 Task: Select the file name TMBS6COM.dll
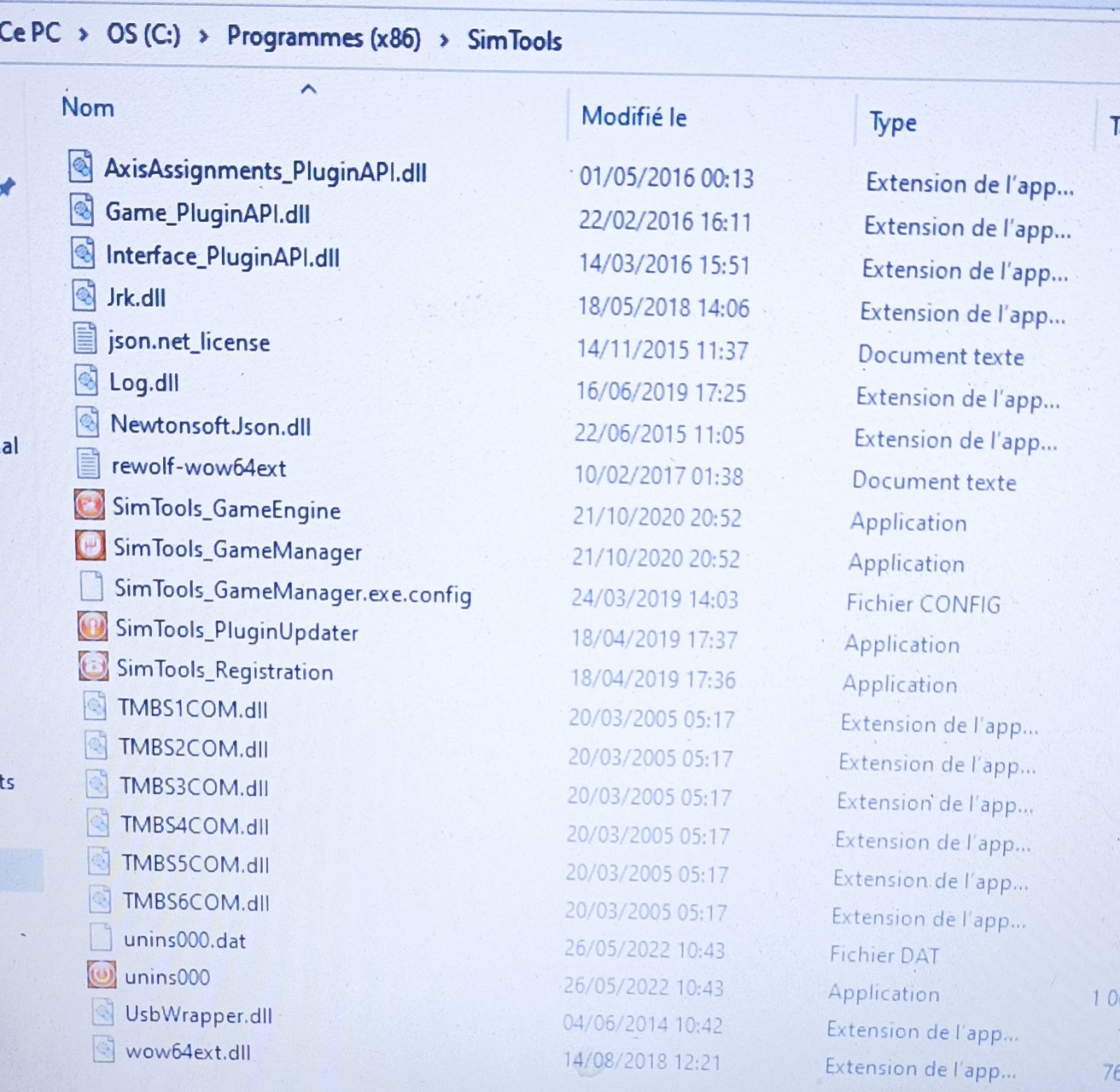click(x=197, y=902)
